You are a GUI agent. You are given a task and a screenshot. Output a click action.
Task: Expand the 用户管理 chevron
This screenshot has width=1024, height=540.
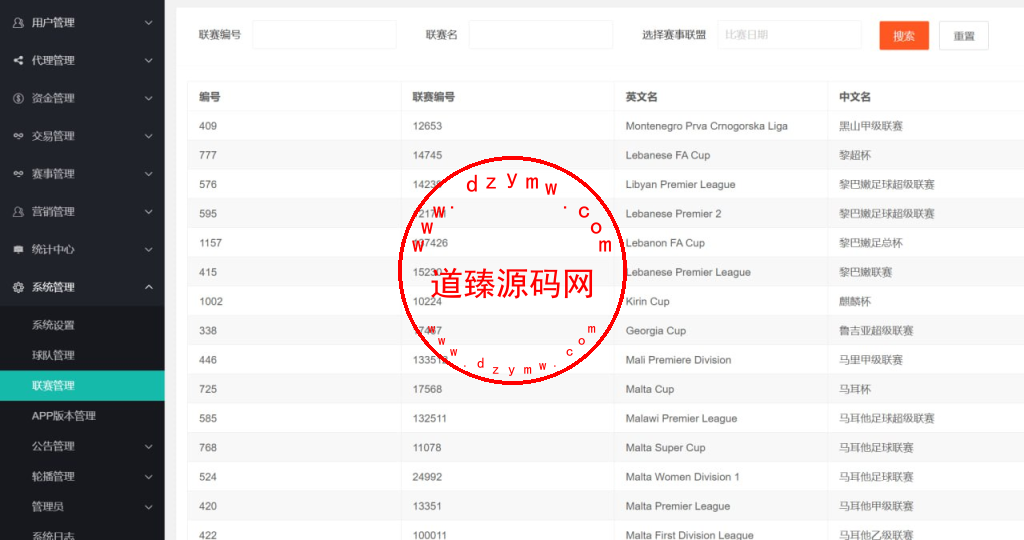(149, 23)
